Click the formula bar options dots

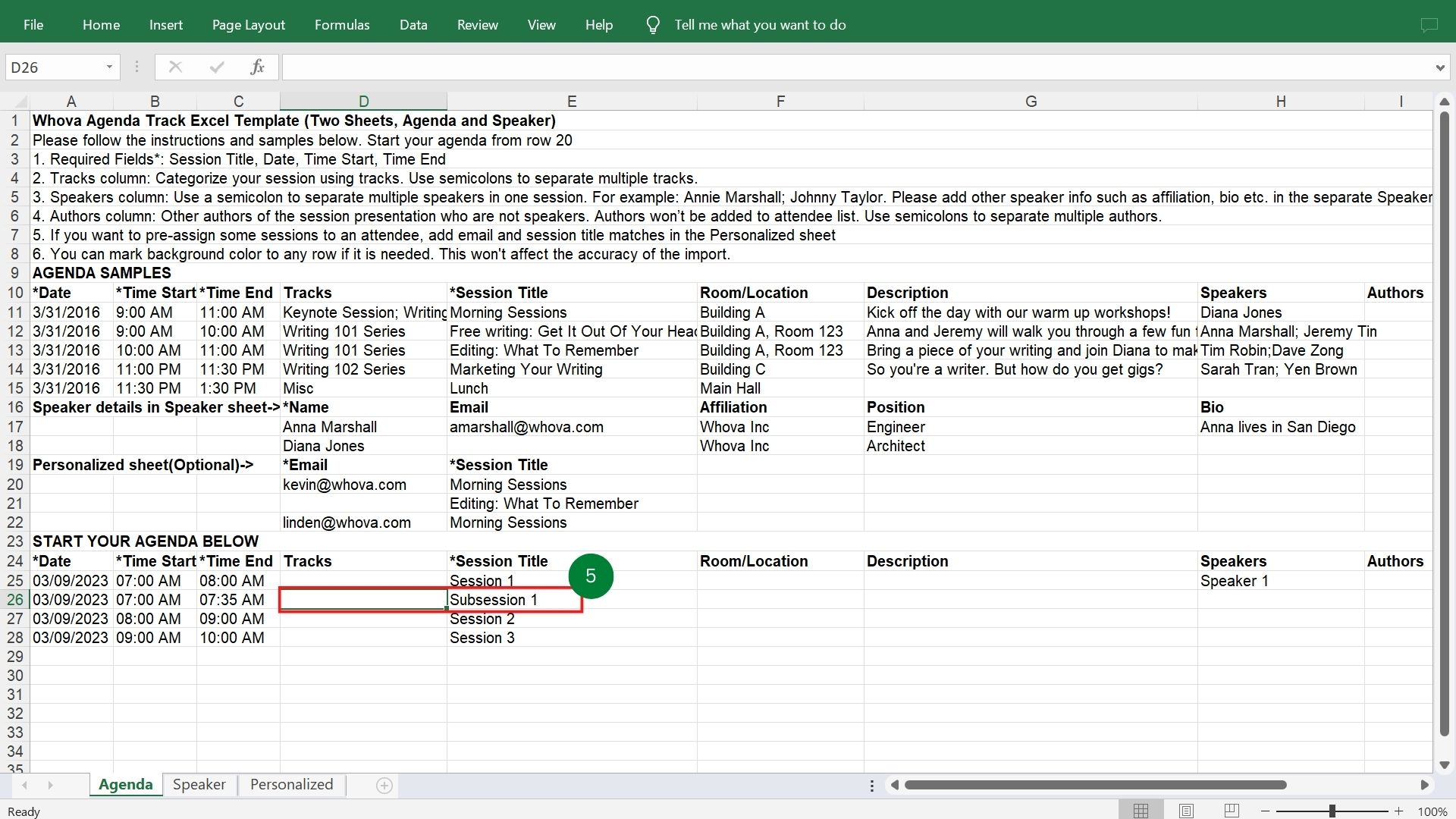pos(136,67)
